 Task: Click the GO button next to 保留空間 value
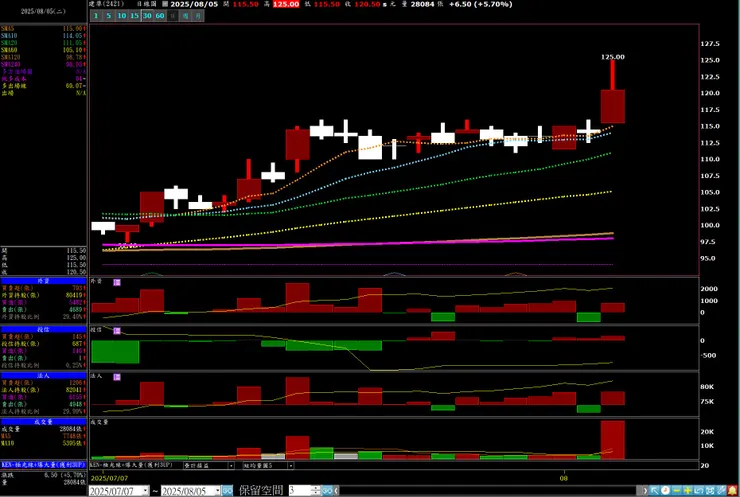point(327,491)
